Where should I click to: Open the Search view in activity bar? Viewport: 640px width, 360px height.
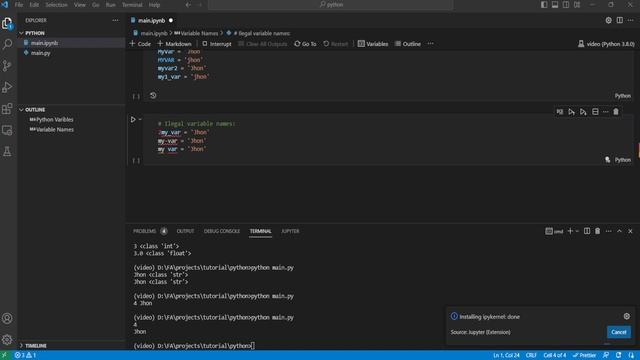tap(7, 44)
